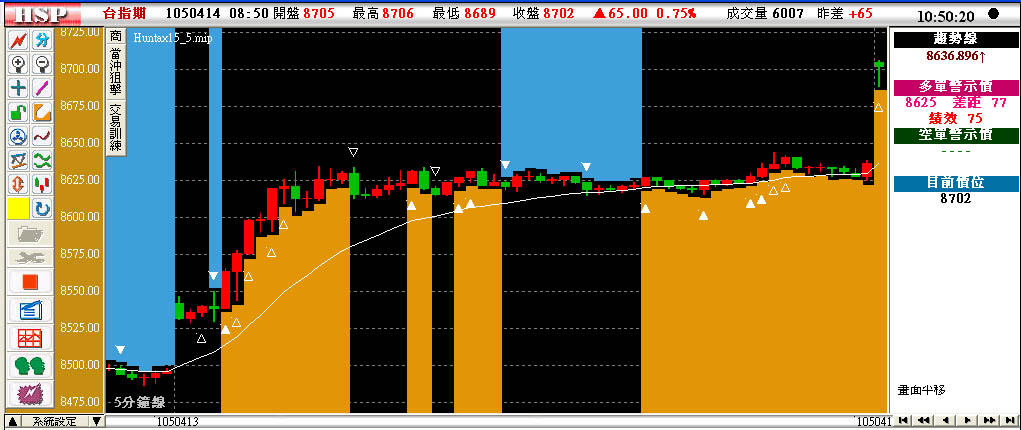Click the 多單警示值 magenta header
This screenshot has width=1021, height=430.
[x=955, y=87]
